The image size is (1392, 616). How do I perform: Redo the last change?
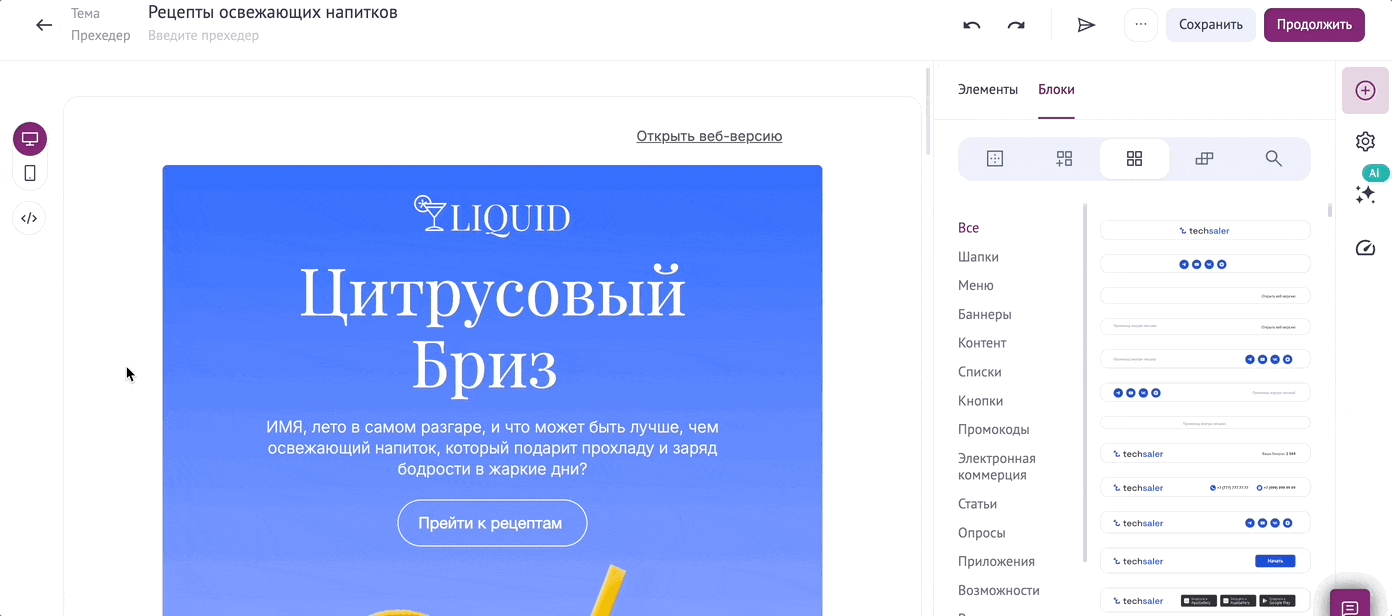tap(1016, 25)
